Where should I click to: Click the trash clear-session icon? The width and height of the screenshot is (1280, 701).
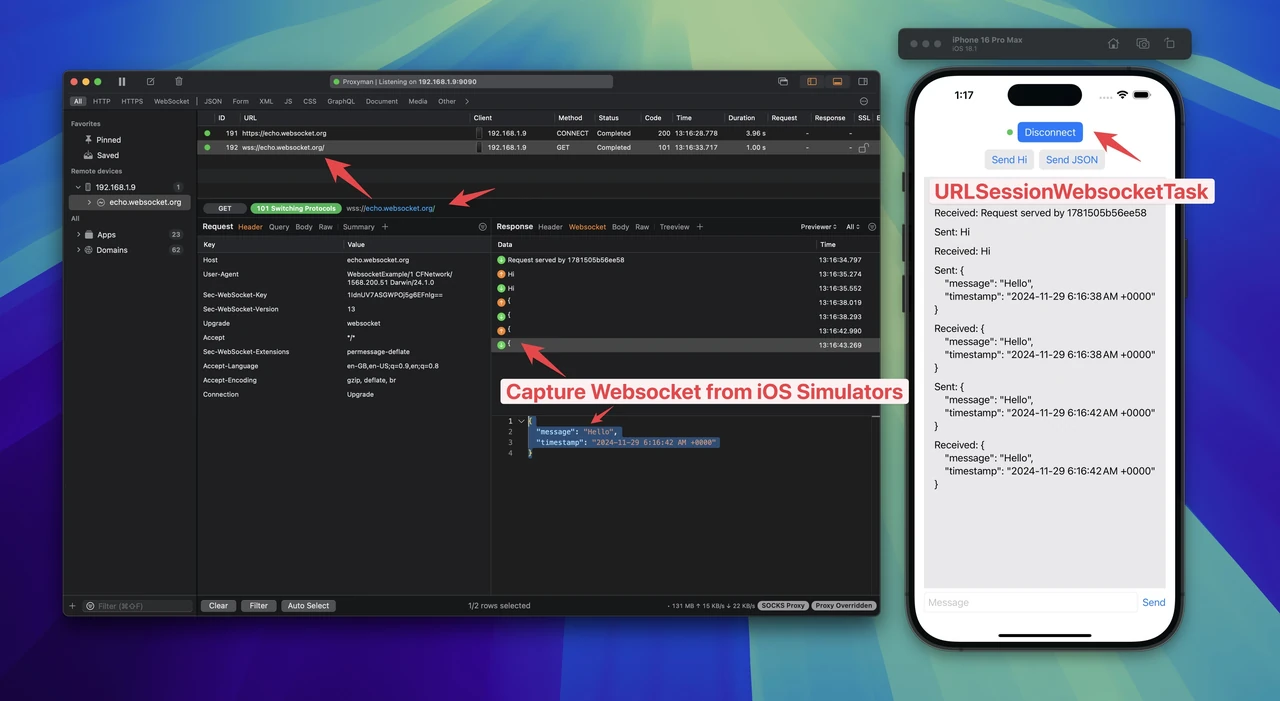coord(179,82)
